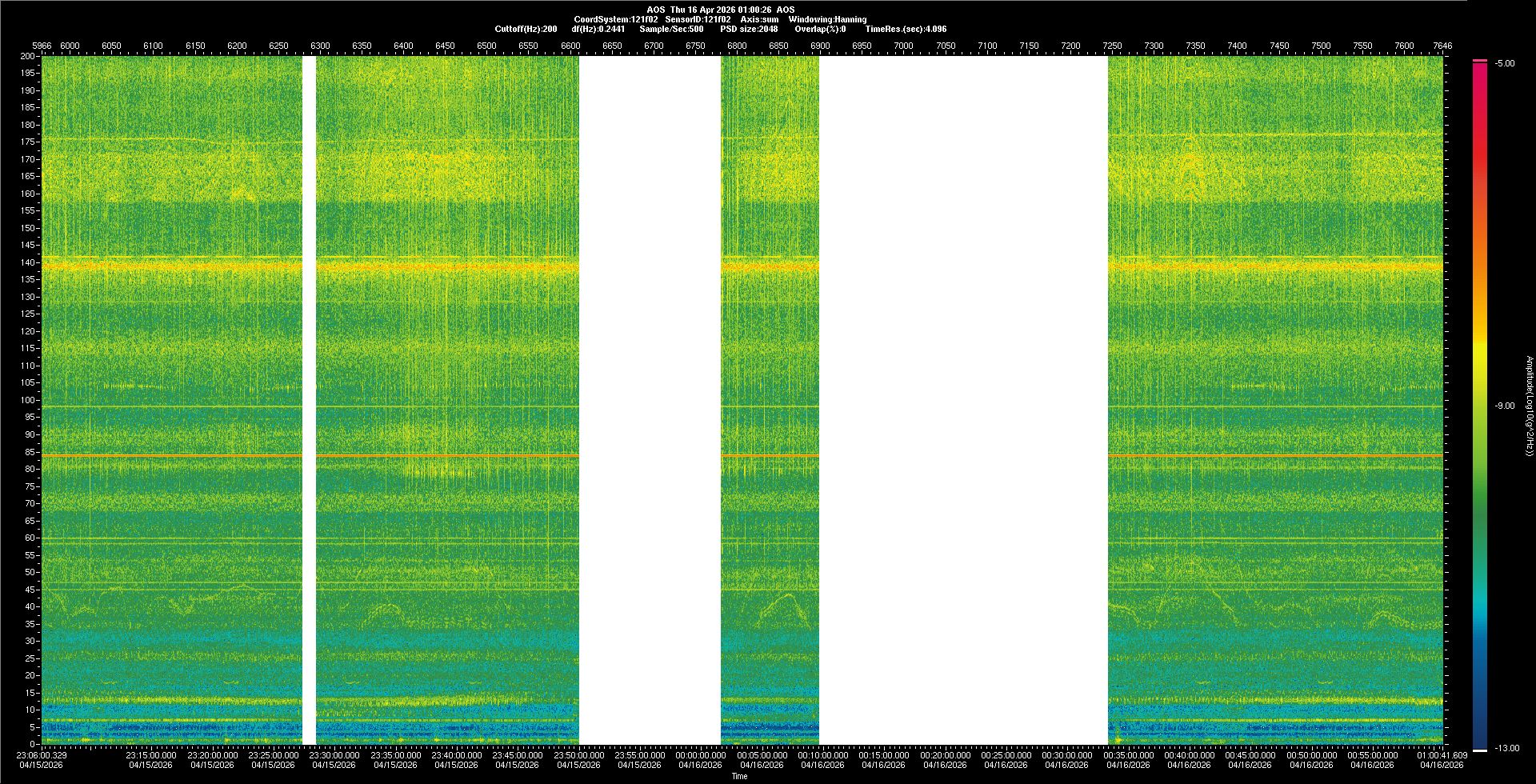Screen dimensions: 1536x784
Task: Click the -5.00 label at the colorbar top
Action: pyautogui.click(x=1504, y=63)
